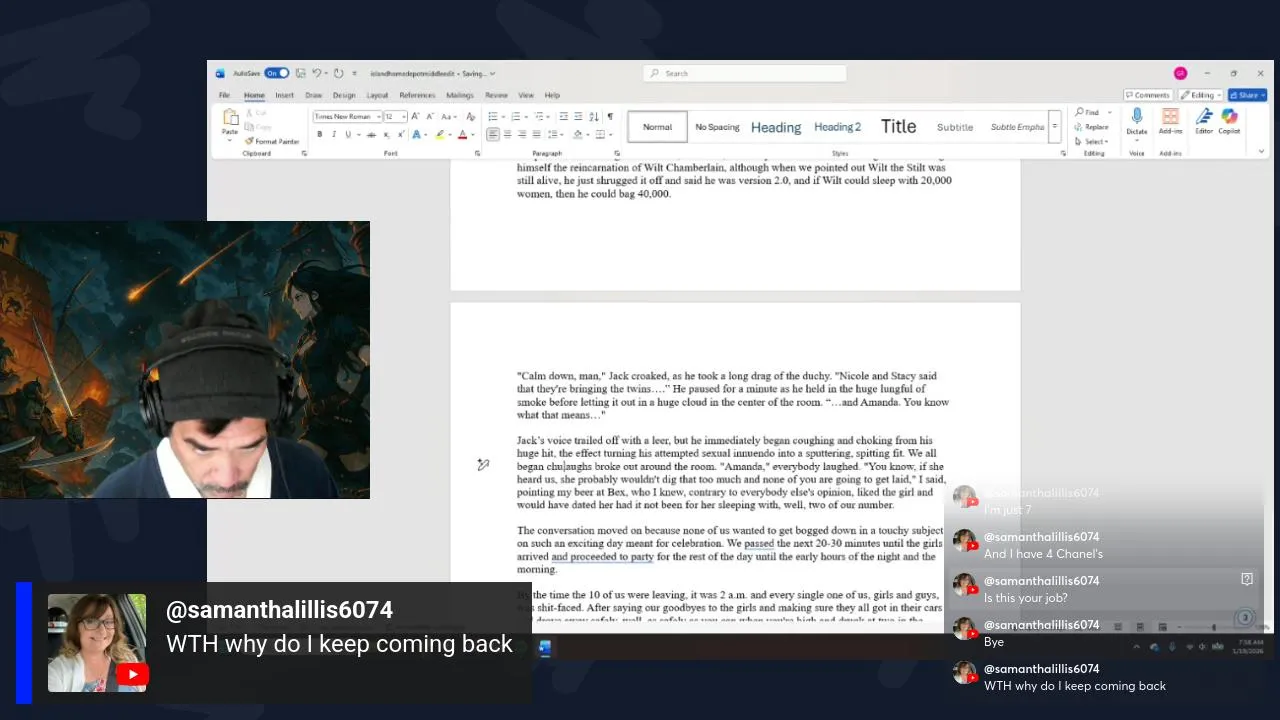Image resolution: width=1280 pixels, height=720 pixels.
Task: Click the Dictate microphone icon
Action: point(1137,117)
